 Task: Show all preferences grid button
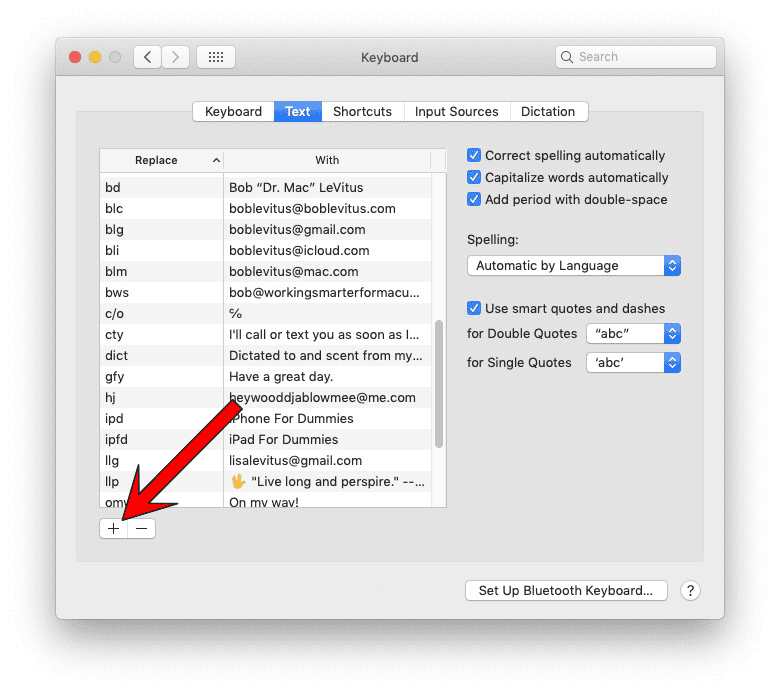216,57
